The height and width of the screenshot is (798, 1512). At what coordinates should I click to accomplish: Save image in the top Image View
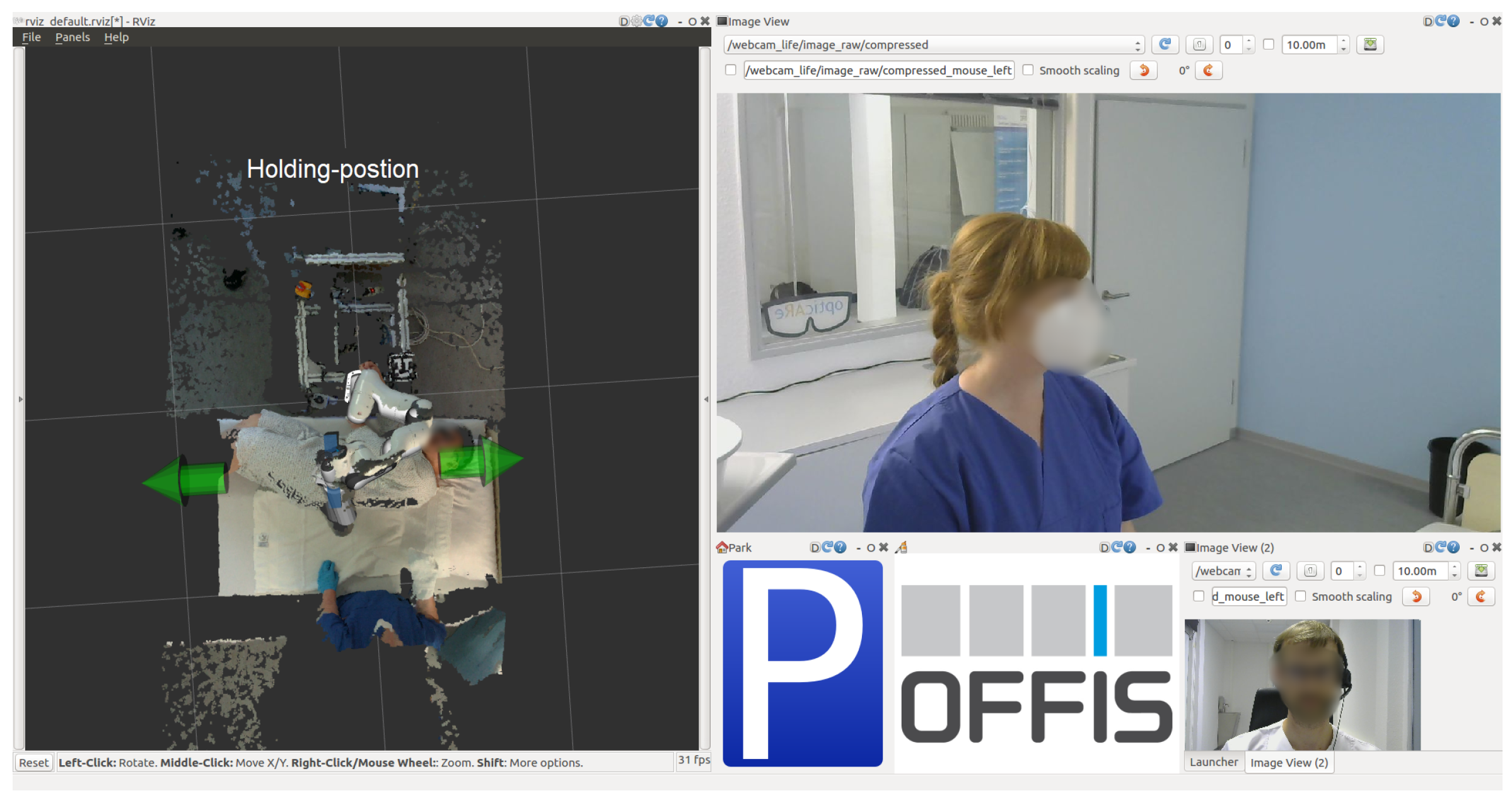click(1370, 45)
